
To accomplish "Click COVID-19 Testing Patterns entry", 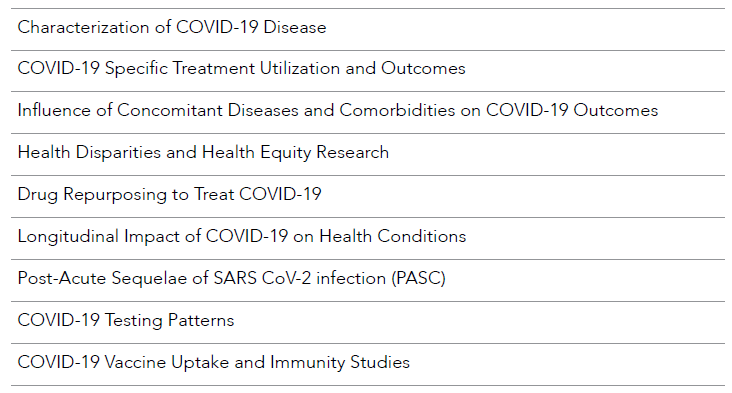I will coord(368,322).
